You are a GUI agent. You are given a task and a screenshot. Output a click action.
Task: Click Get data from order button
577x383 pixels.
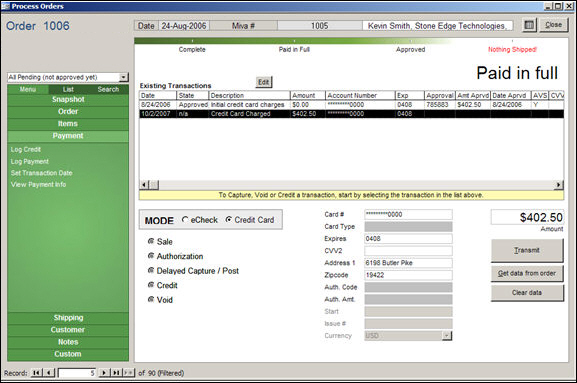coord(527,273)
